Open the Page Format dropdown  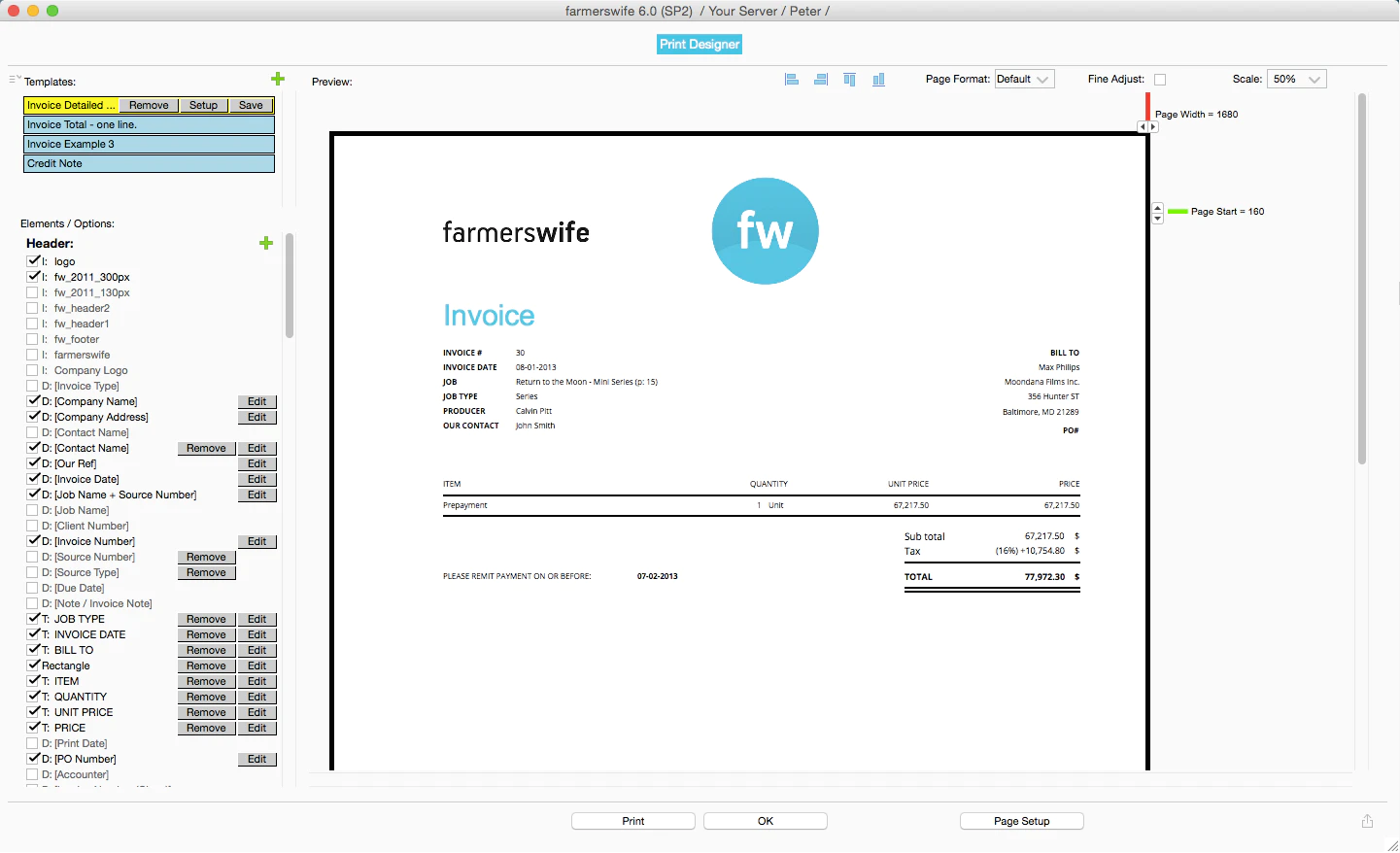point(1024,80)
